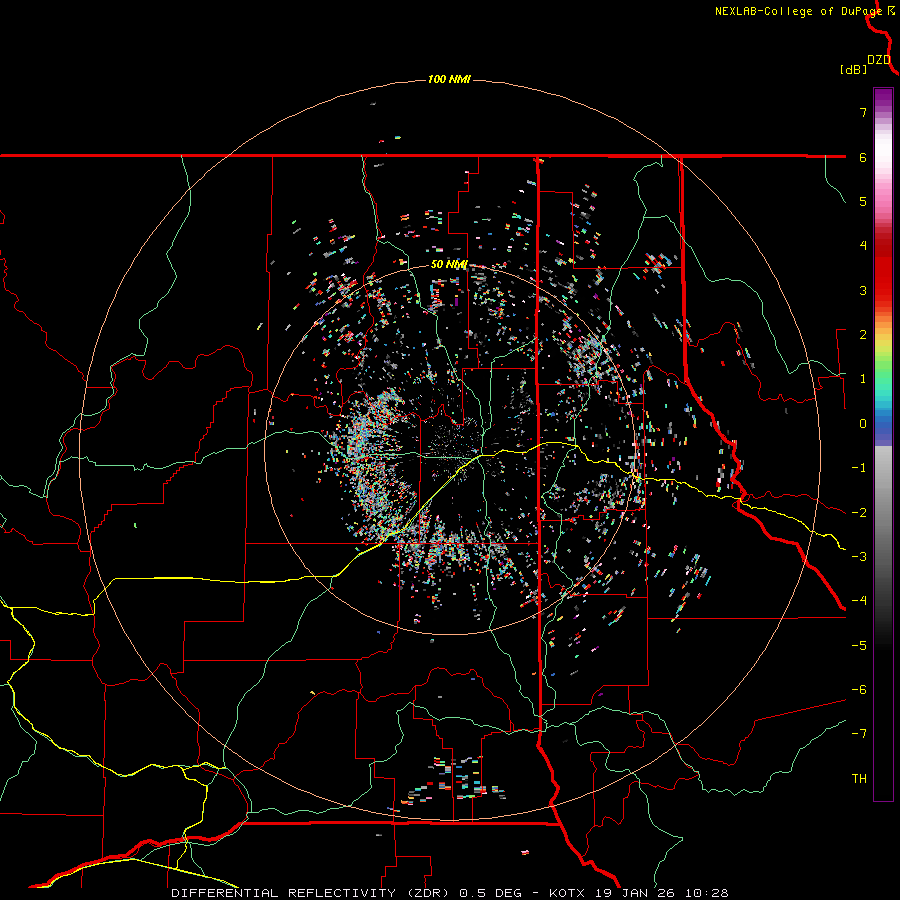Click the 2 value on the color scale
Screen dimensions: 900x900
[x=863, y=335]
